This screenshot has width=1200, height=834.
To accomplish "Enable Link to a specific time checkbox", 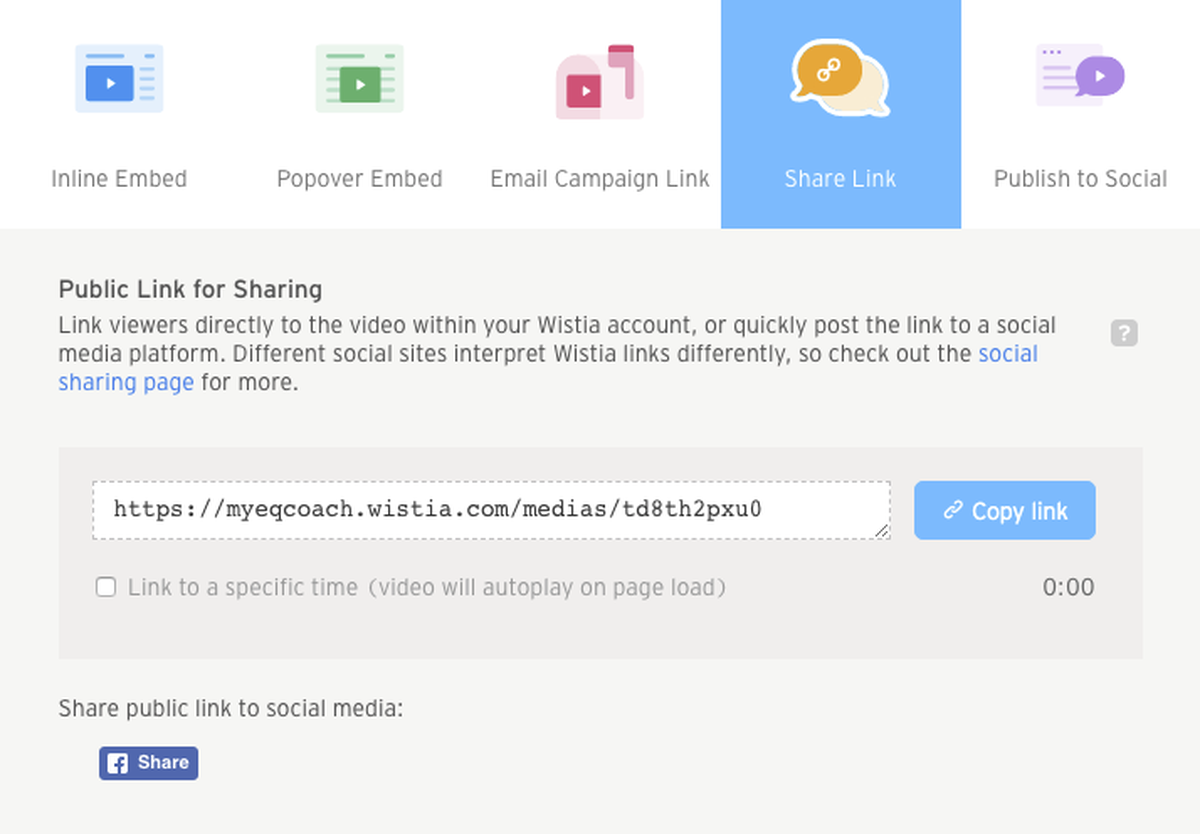I will tap(105, 587).
